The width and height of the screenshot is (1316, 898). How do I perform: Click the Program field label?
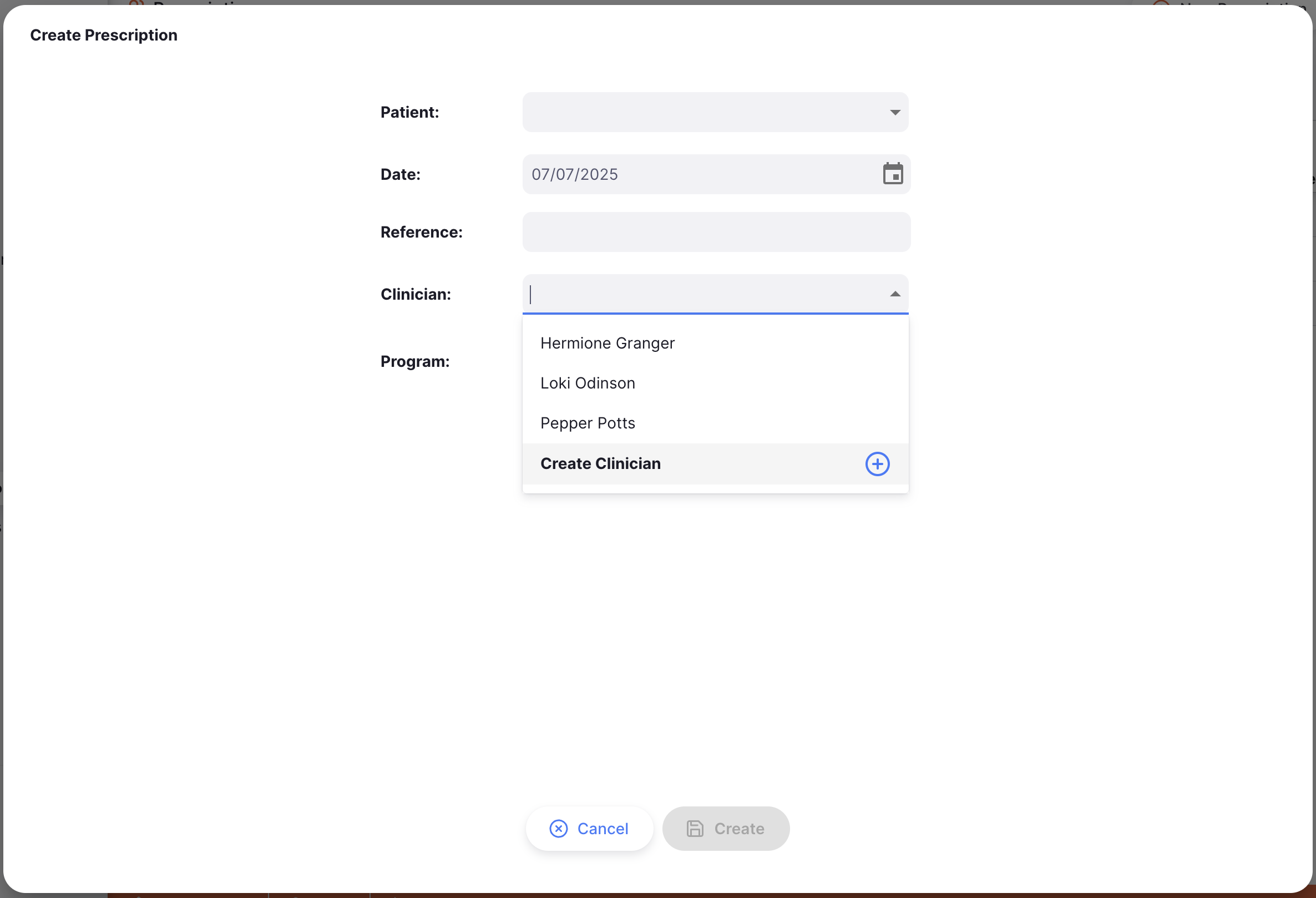click(x=414, y=361)
